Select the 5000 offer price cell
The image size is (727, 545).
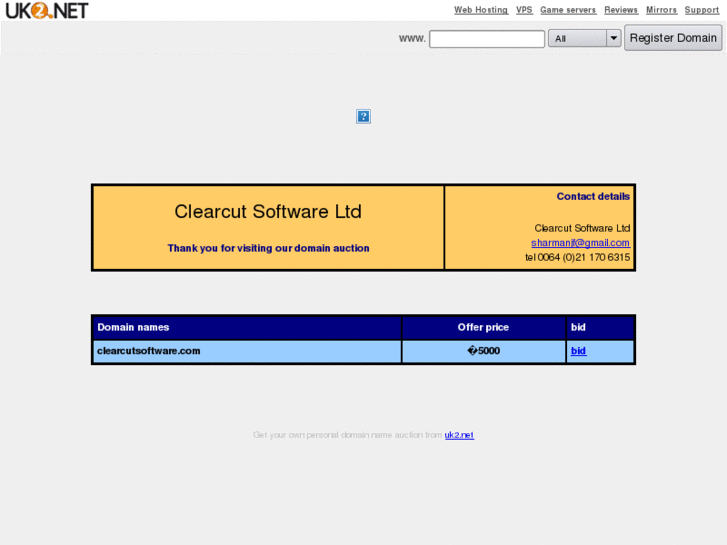click(484, 351)
